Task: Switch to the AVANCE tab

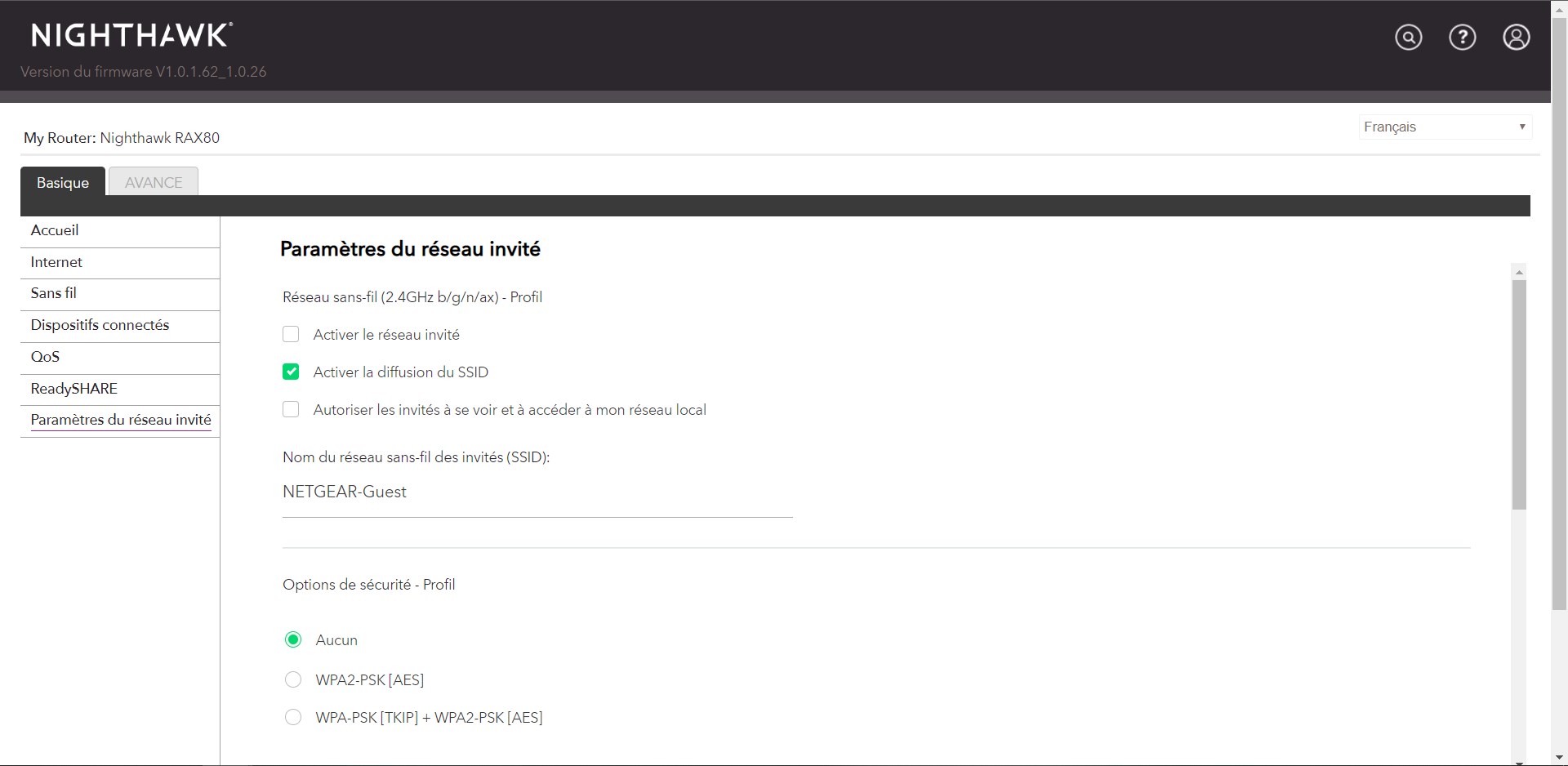Action: pos(154,182)
